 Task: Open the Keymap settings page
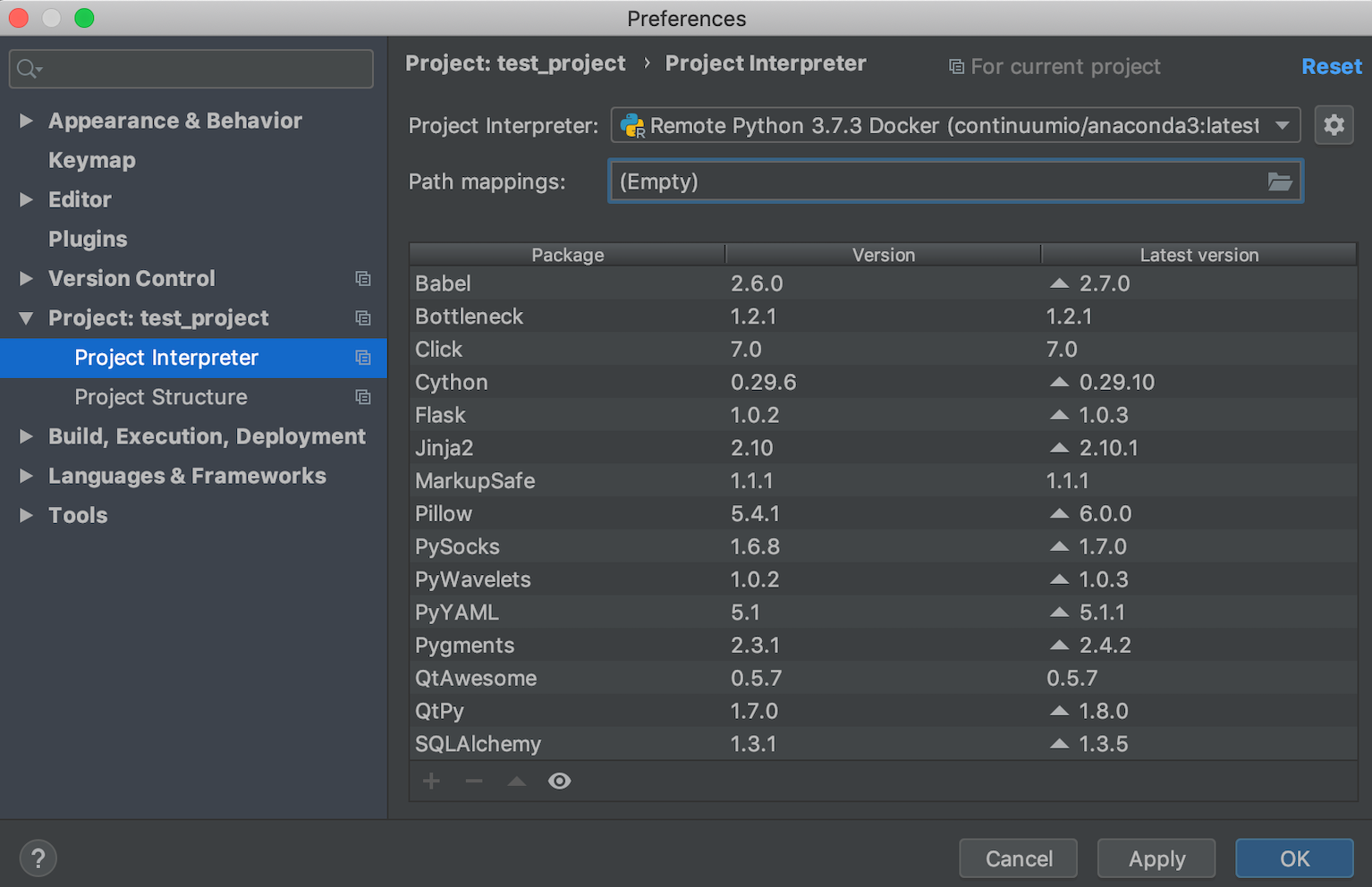point(92,160)
